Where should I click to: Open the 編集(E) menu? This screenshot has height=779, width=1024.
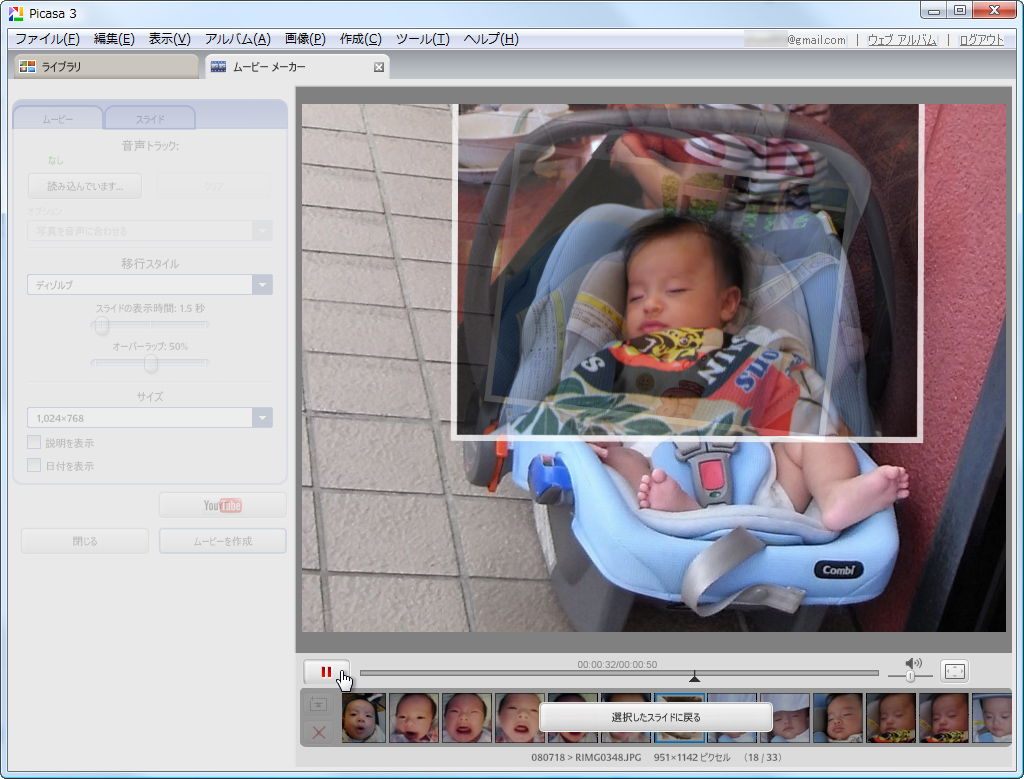tap(114, 39)
